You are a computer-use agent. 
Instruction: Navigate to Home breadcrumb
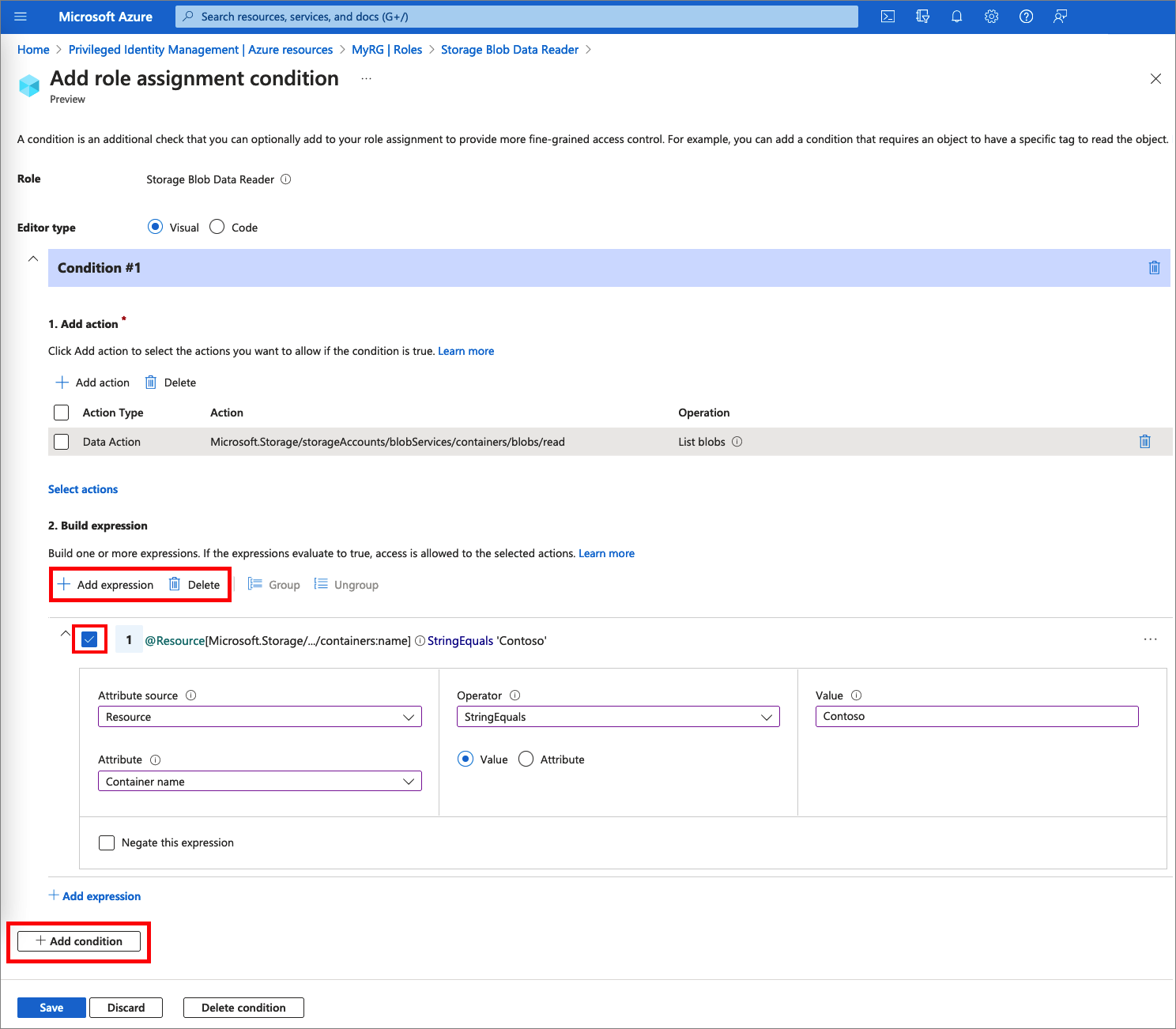(x=33, y=50)
